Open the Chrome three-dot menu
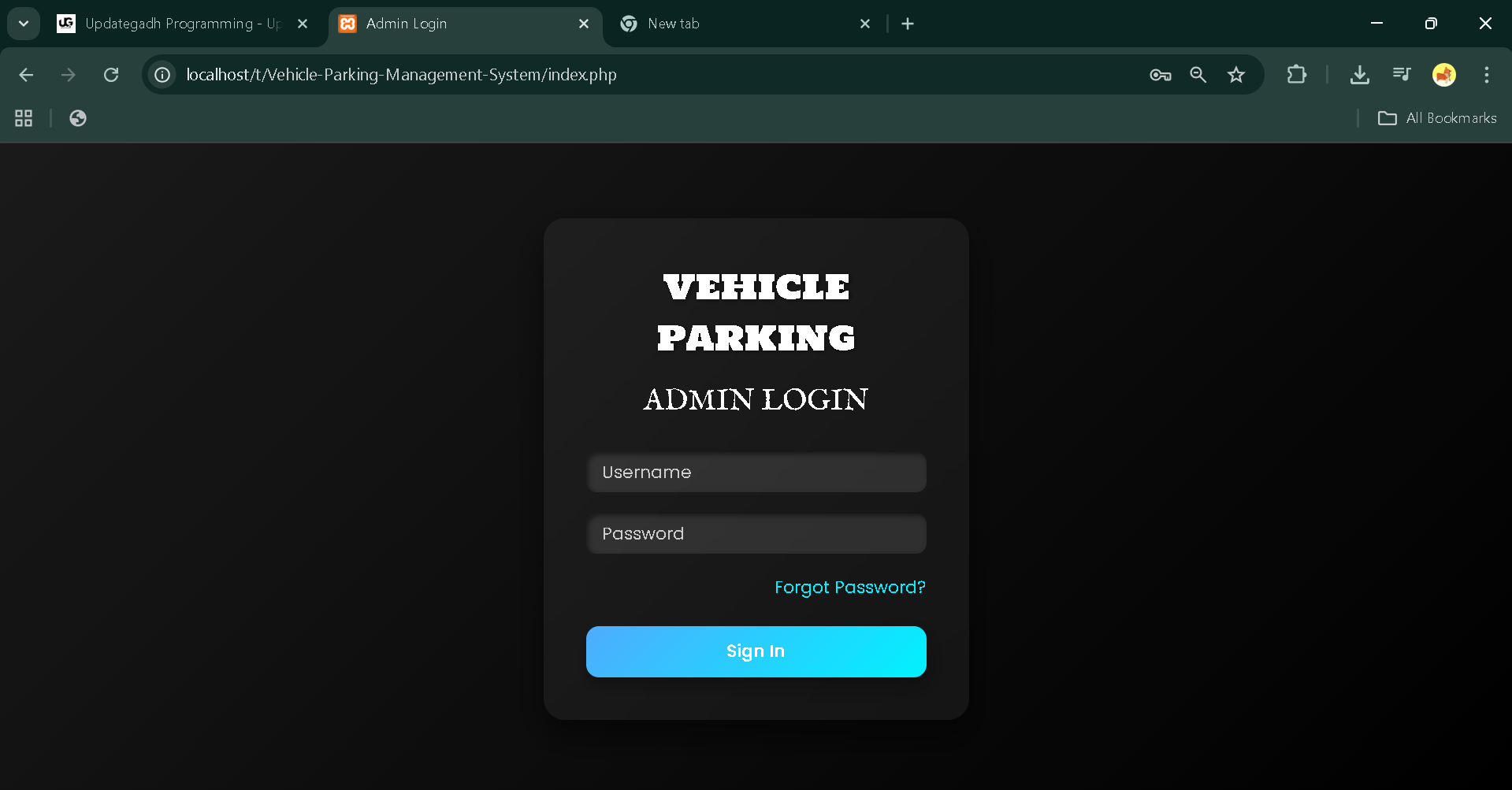Screen dimensions: 1512x790 (x=1486, y=75)
